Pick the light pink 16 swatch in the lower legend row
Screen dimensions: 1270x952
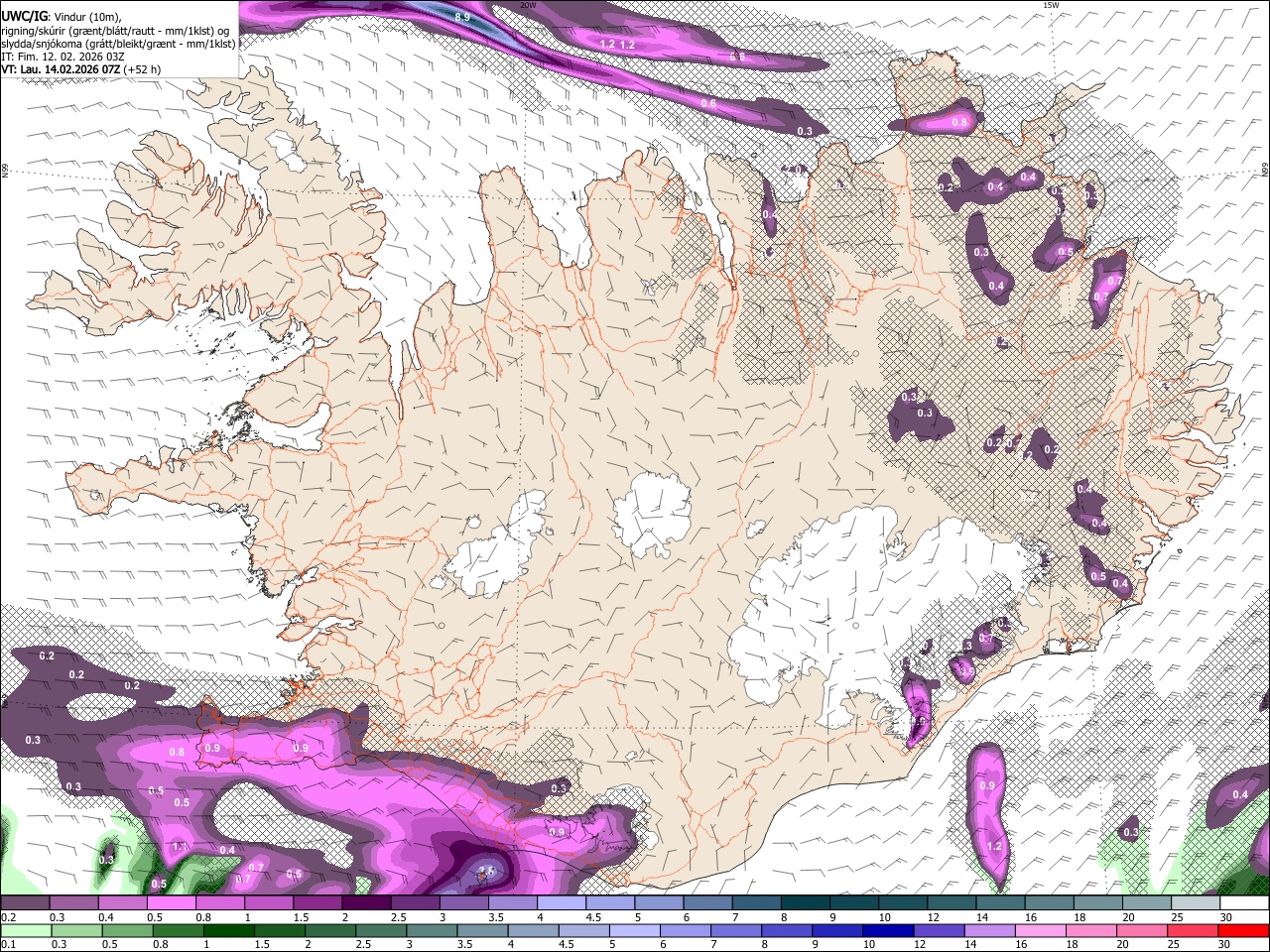click(x=1040, y=930)
